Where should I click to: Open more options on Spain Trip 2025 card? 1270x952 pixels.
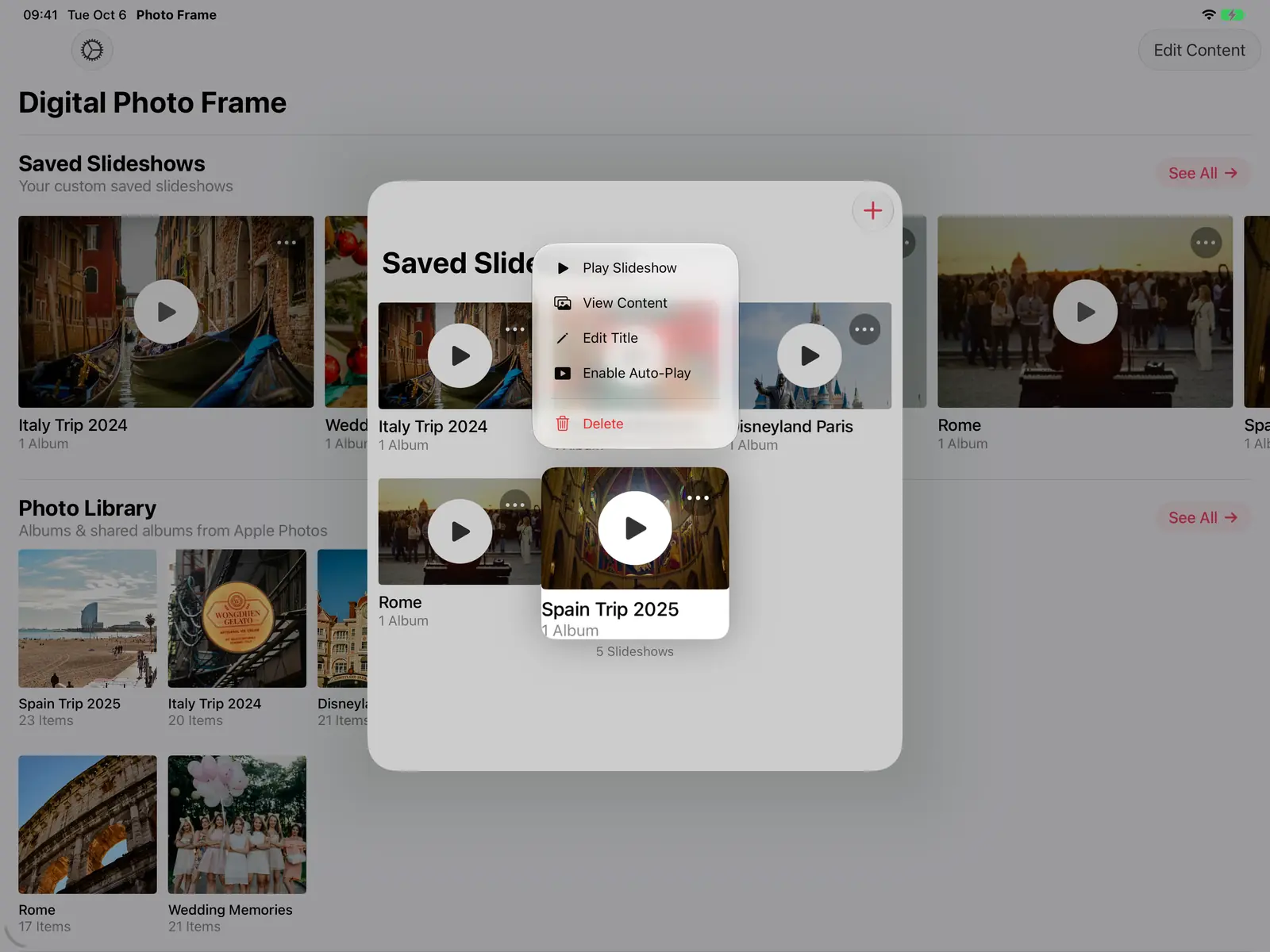click(x=698, y=498)
